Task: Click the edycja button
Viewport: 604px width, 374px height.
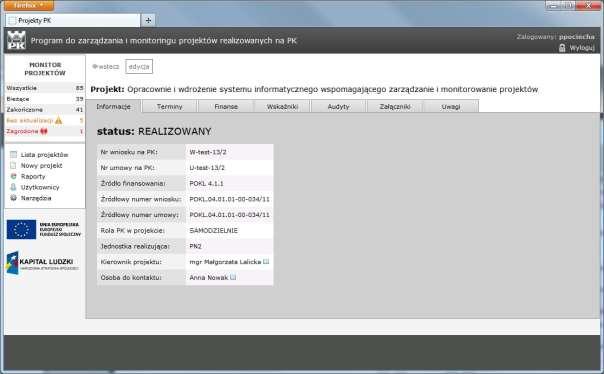Action: pos(139,67)
